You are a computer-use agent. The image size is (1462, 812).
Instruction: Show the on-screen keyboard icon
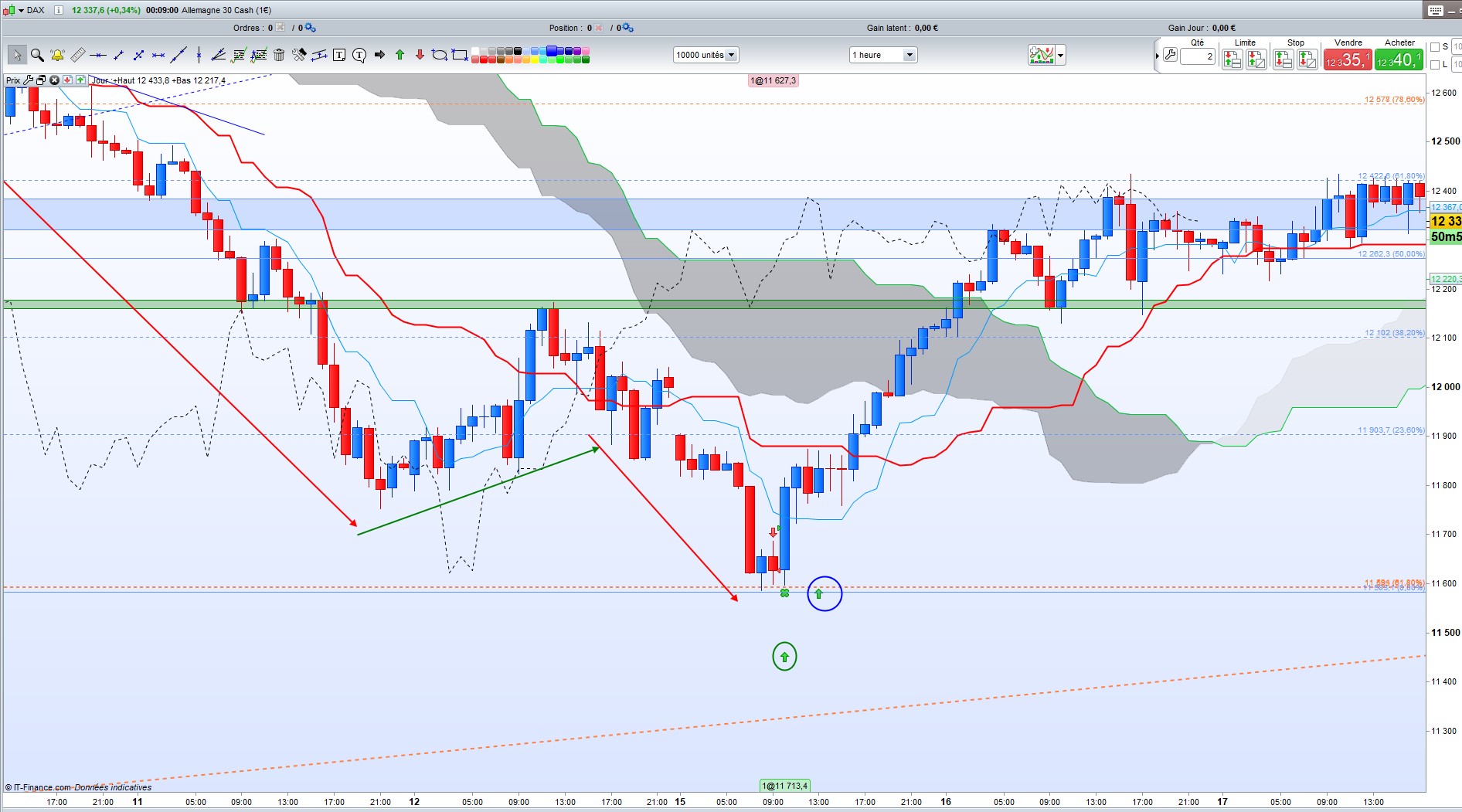(1435, 10)
